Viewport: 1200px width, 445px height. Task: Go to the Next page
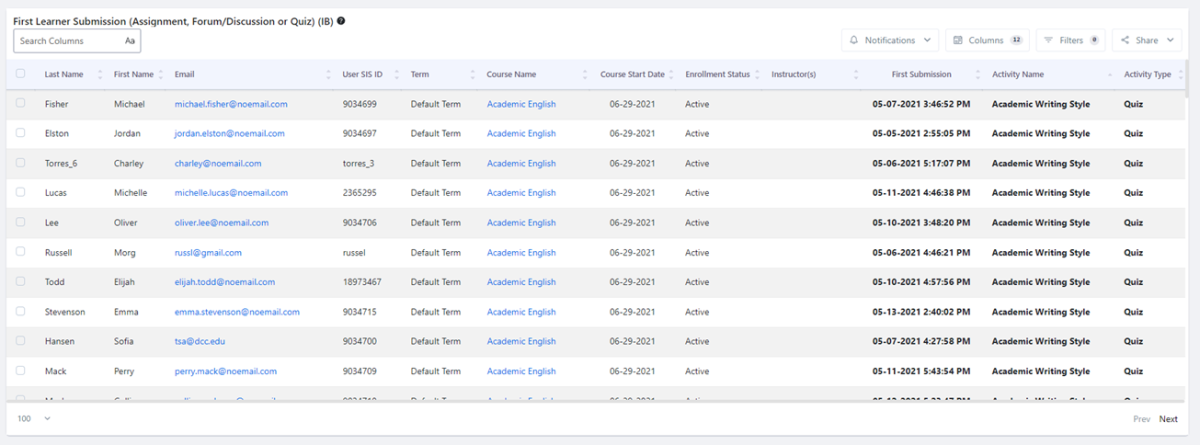tap(1168, 419)
